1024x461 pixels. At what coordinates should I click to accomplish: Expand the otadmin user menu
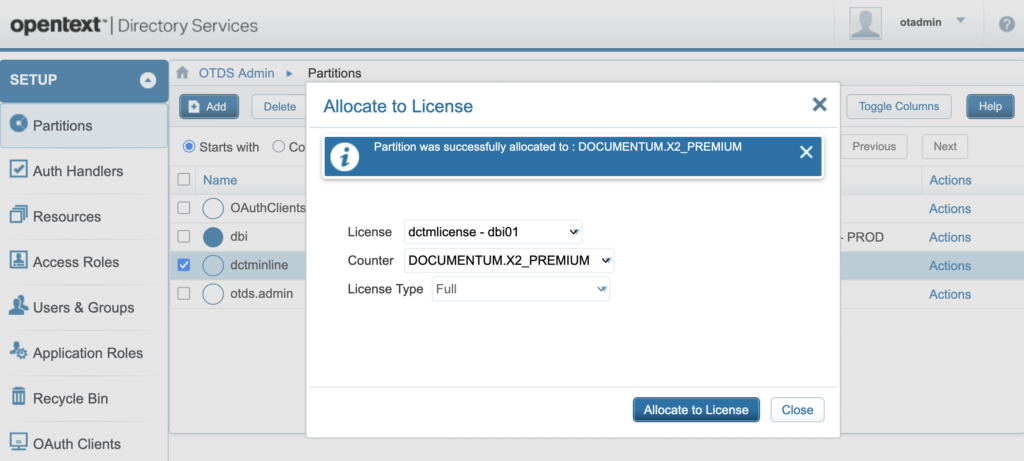[960, 21]
